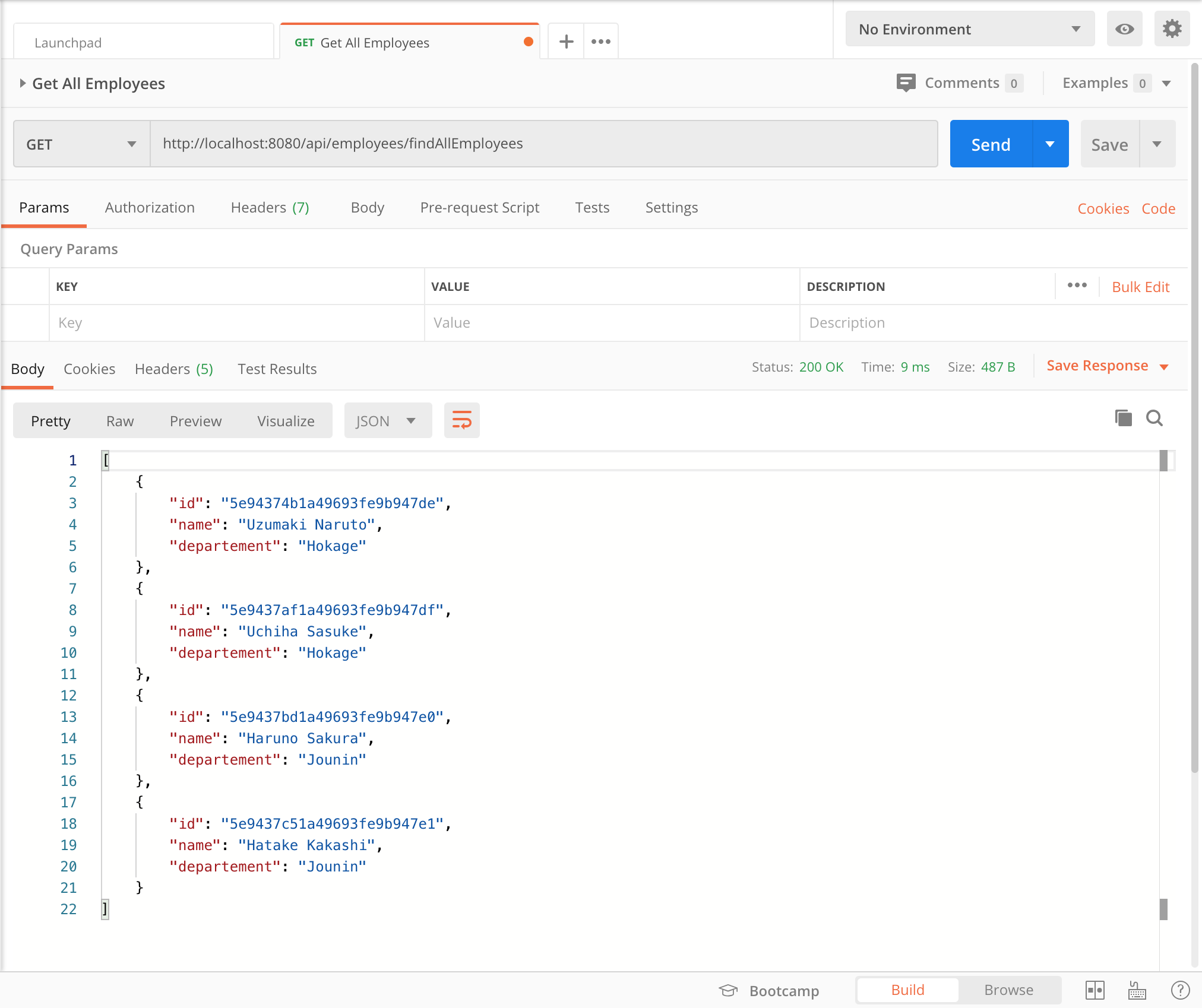Expand the Save button dropdown arrow
The image size is (1202, 1008).
(x=1159, y=144)
